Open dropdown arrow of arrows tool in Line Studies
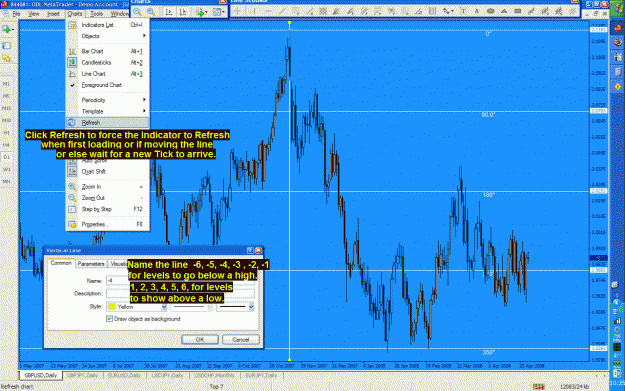Screen dimensions: 625x391 point(452,11)
